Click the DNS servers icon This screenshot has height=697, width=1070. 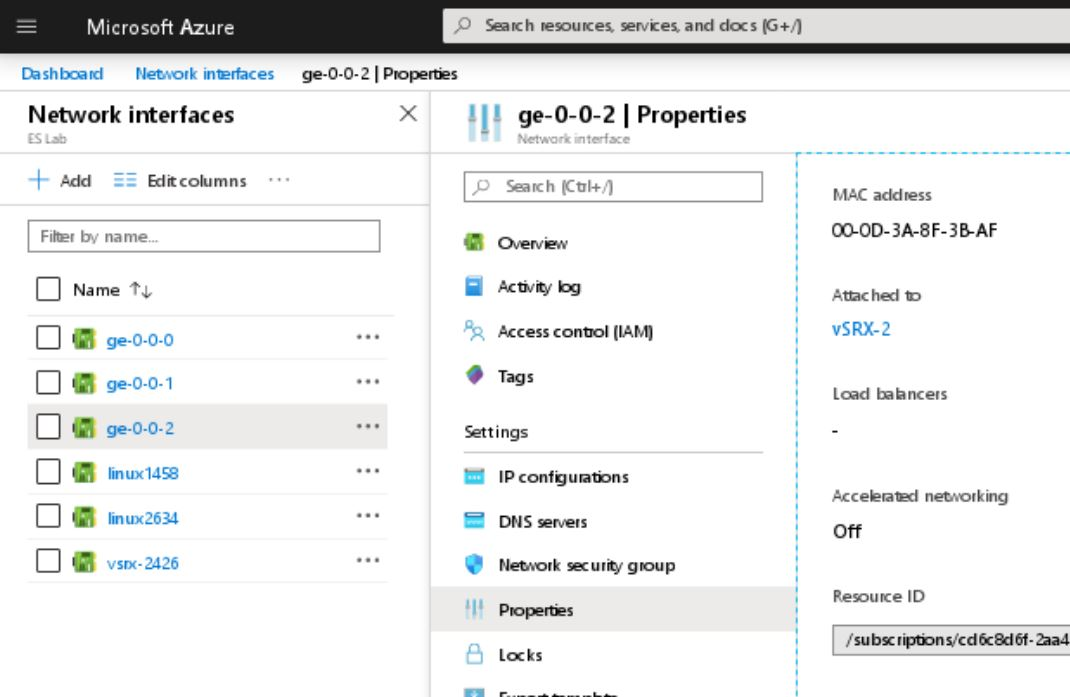coord(474,521)
